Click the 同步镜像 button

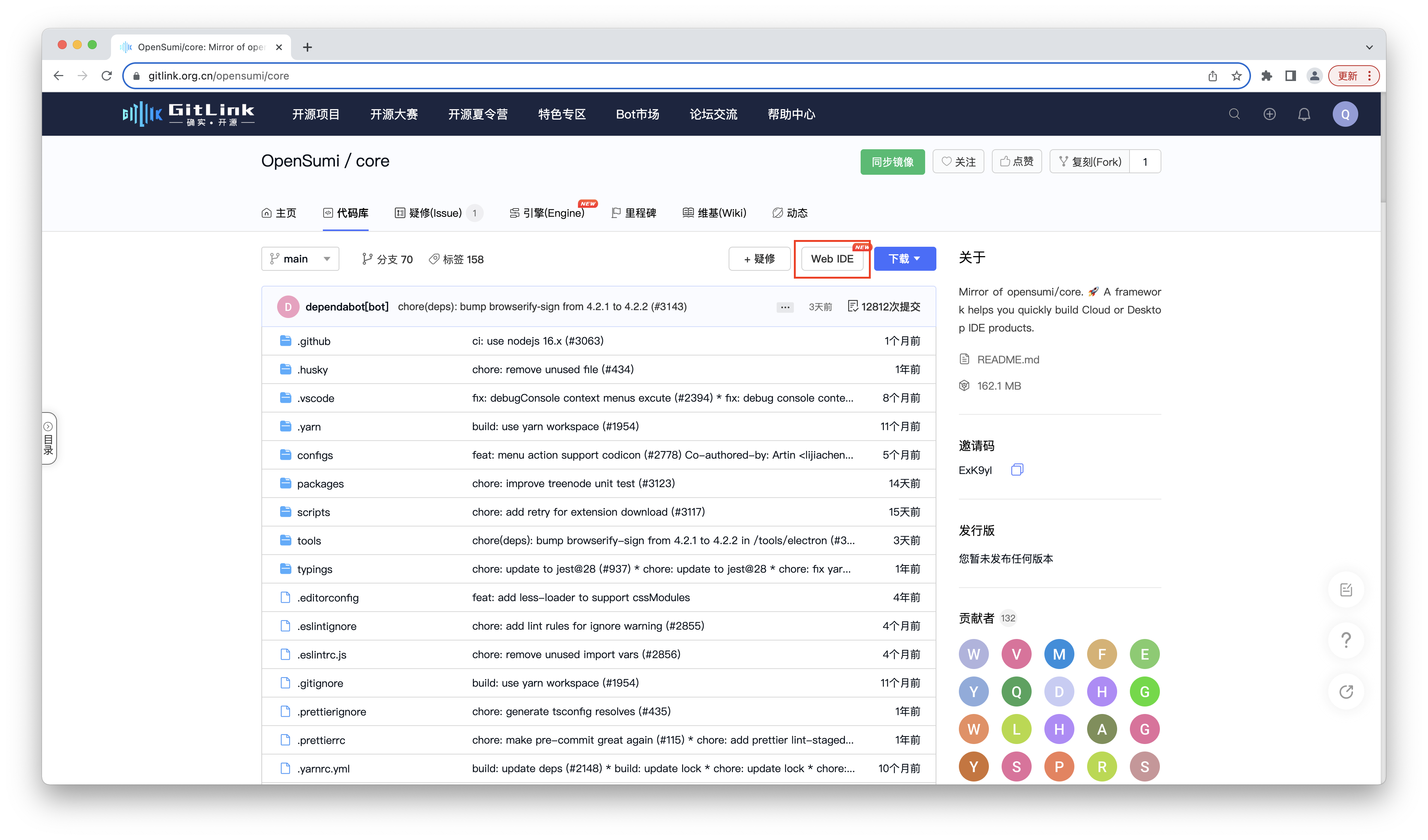892,162
